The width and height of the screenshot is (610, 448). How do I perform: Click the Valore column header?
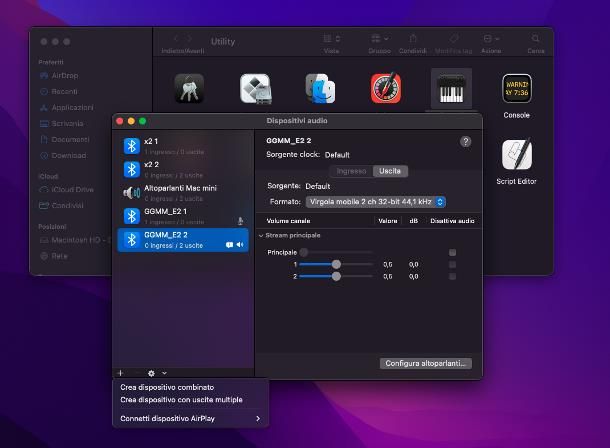pyautogui.click(x=387, y=221)
